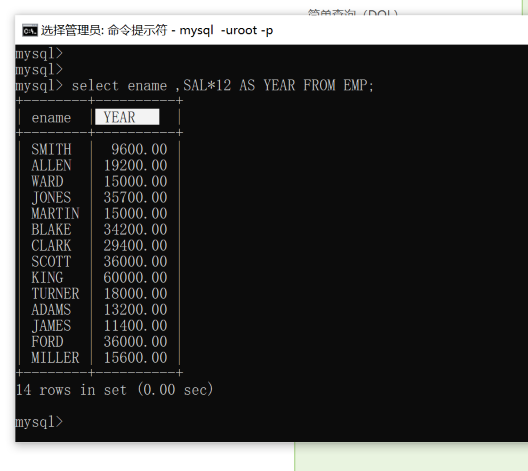Click the ename column header
Image resolution: width=528 pixels, height=471 pixels.
coord(51,117)
